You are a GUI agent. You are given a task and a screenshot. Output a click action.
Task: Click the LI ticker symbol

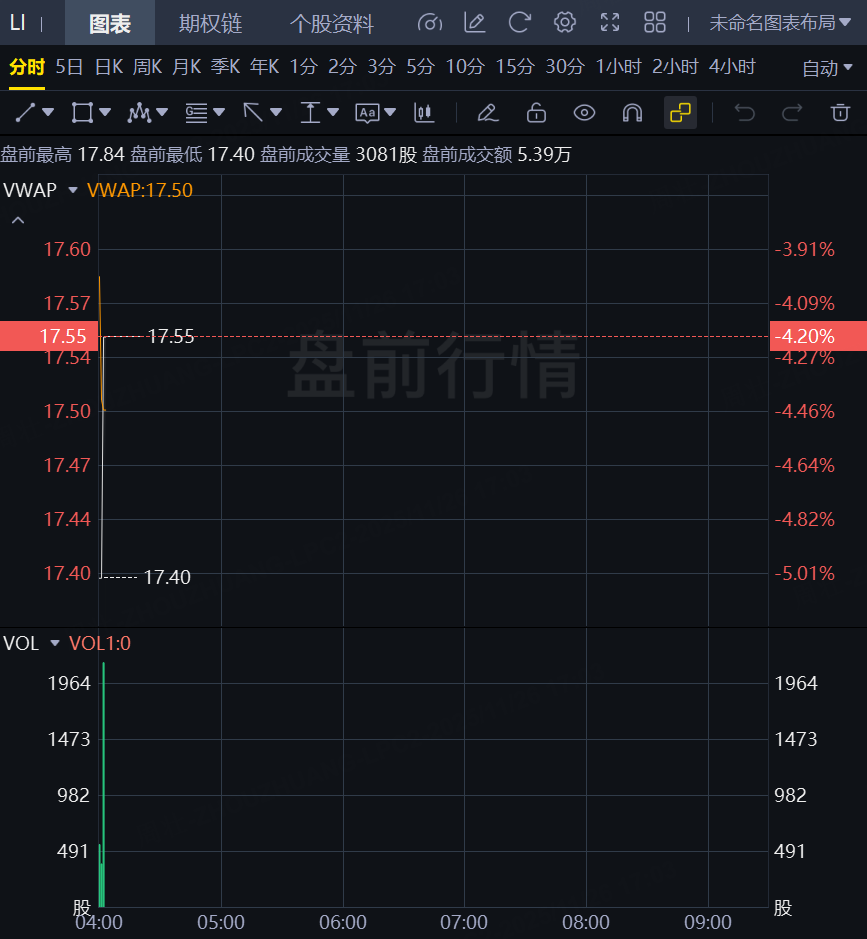[17, 23]
